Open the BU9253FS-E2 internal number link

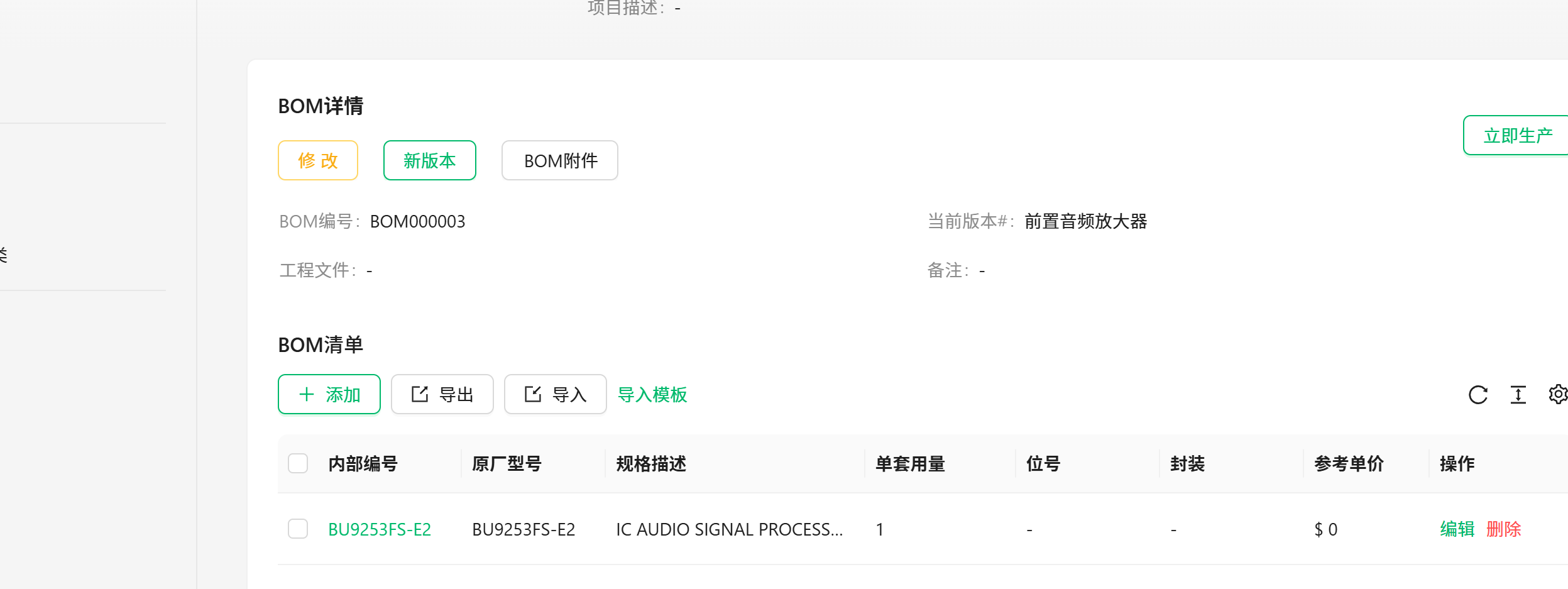[380, 529]
